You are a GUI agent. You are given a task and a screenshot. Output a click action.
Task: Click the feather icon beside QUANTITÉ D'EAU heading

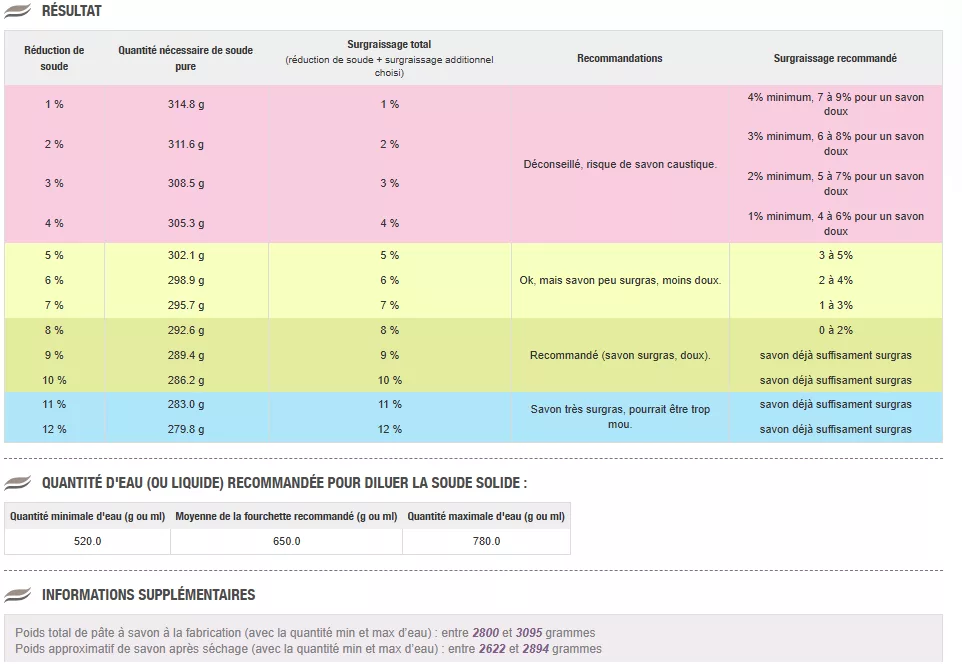tap(18, 483)
